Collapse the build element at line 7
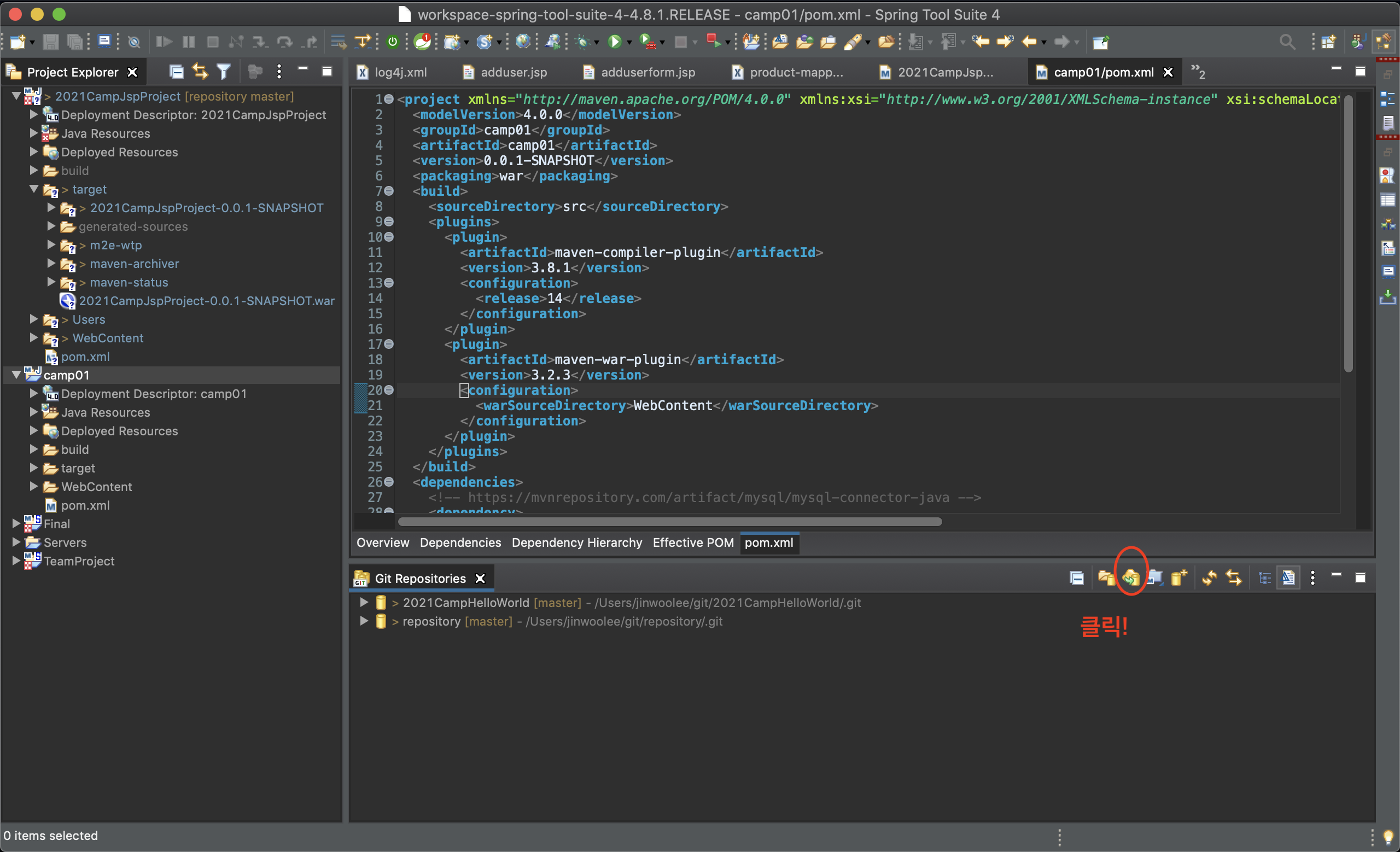The image size is (1400, 852). click(x=389, y=191)
